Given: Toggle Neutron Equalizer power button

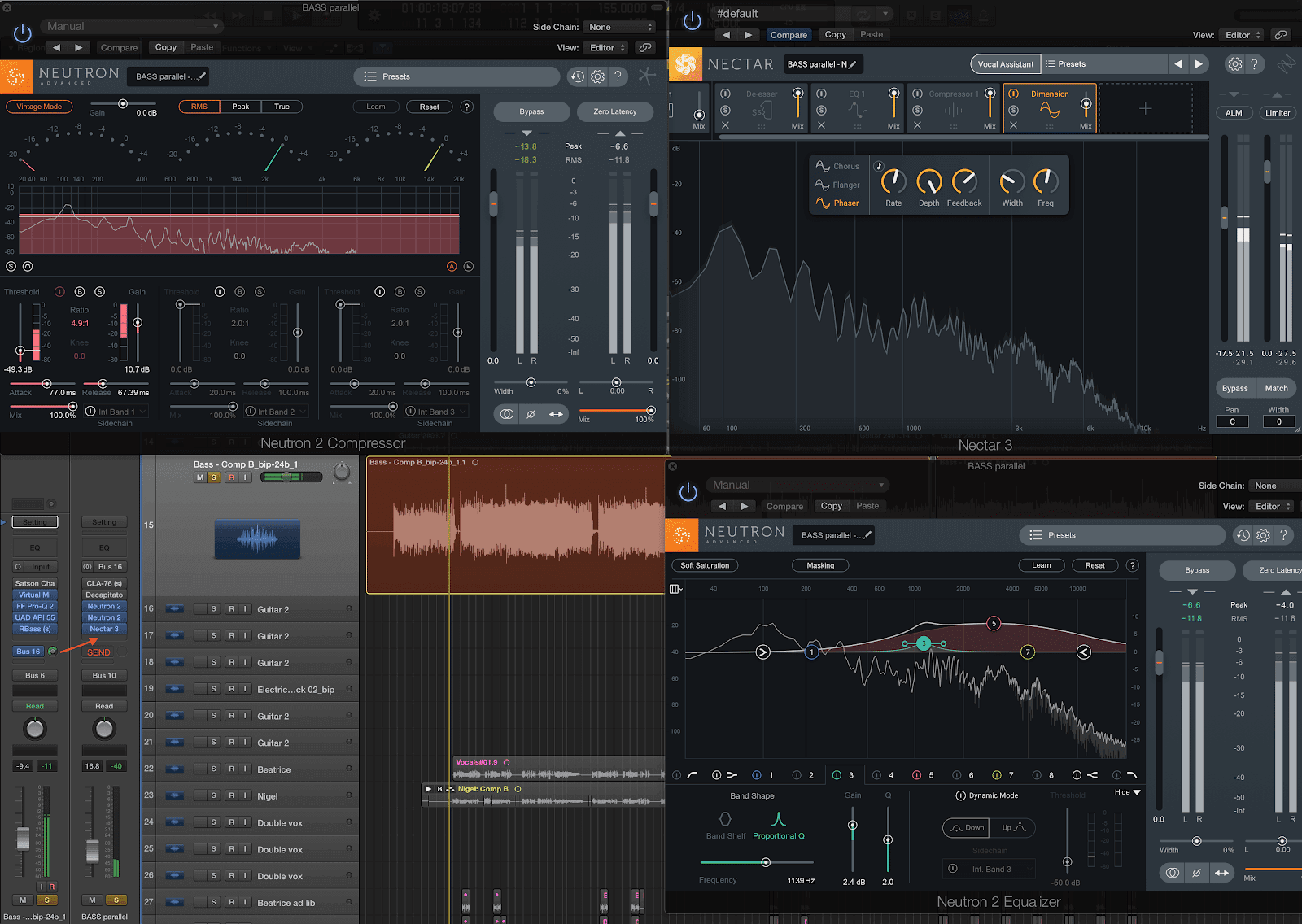Looking at the screenshot, I should [x=688, y=492].
